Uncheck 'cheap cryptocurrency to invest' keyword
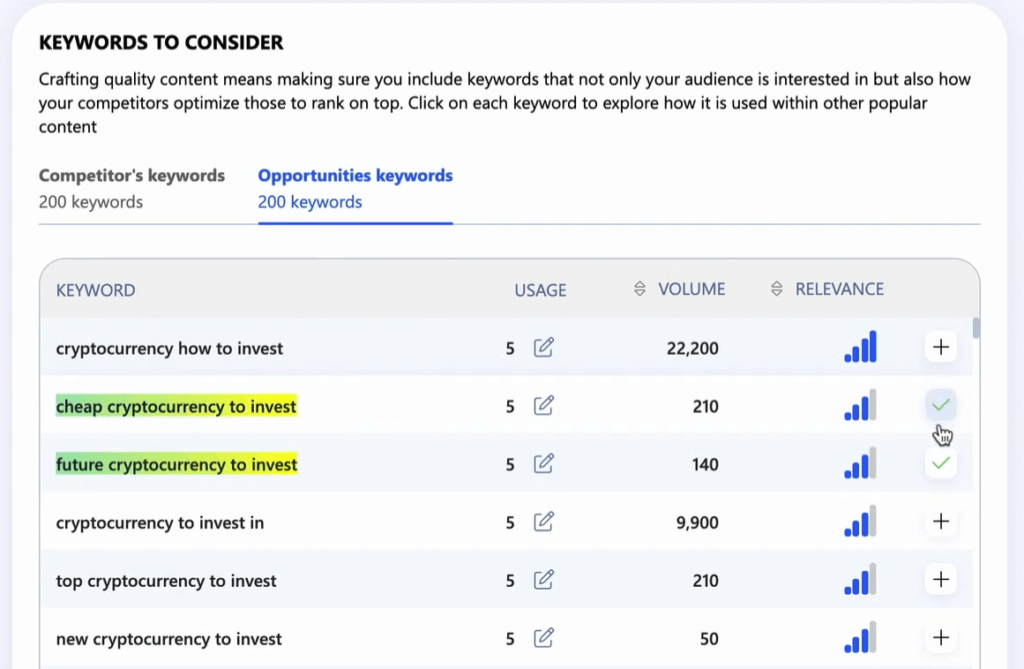The image size is (1024, 669). click(x=941, y=405)
